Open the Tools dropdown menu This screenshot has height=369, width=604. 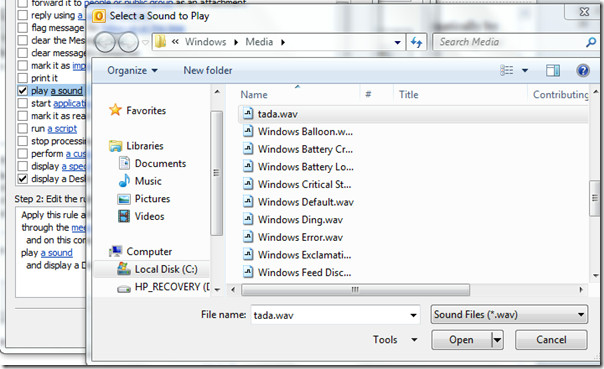pos(395,339)
